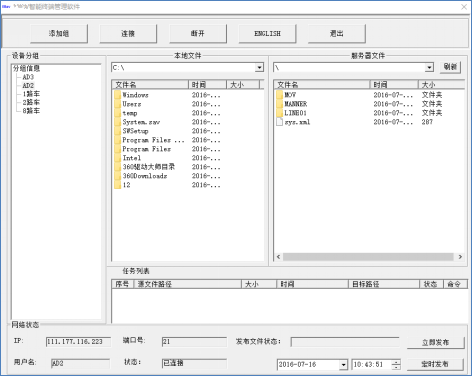Select 1路车 in the device tree
The width and height of the screenshot is (473, 377).
click(31, 94)
